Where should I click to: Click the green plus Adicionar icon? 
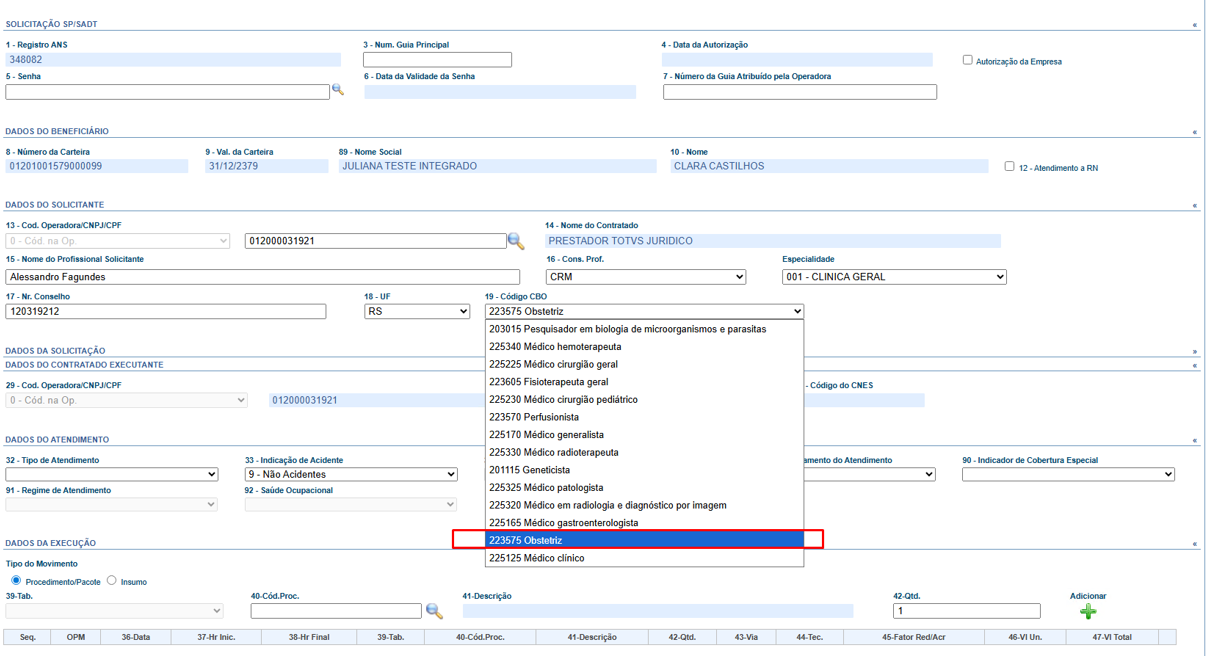(x=1088, y=611)
